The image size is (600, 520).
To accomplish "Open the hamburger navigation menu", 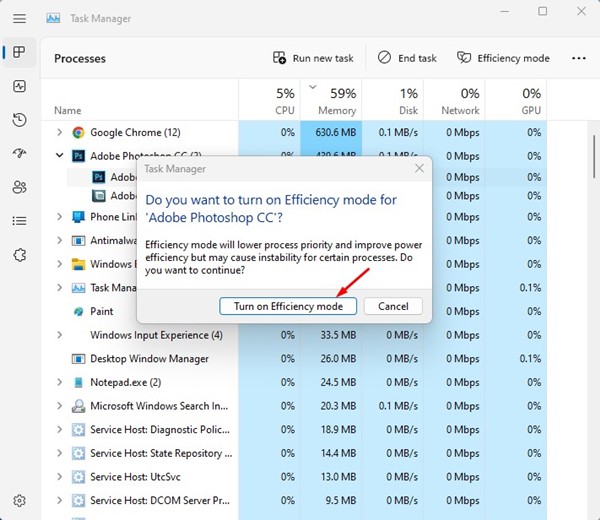I will (19, 18).
